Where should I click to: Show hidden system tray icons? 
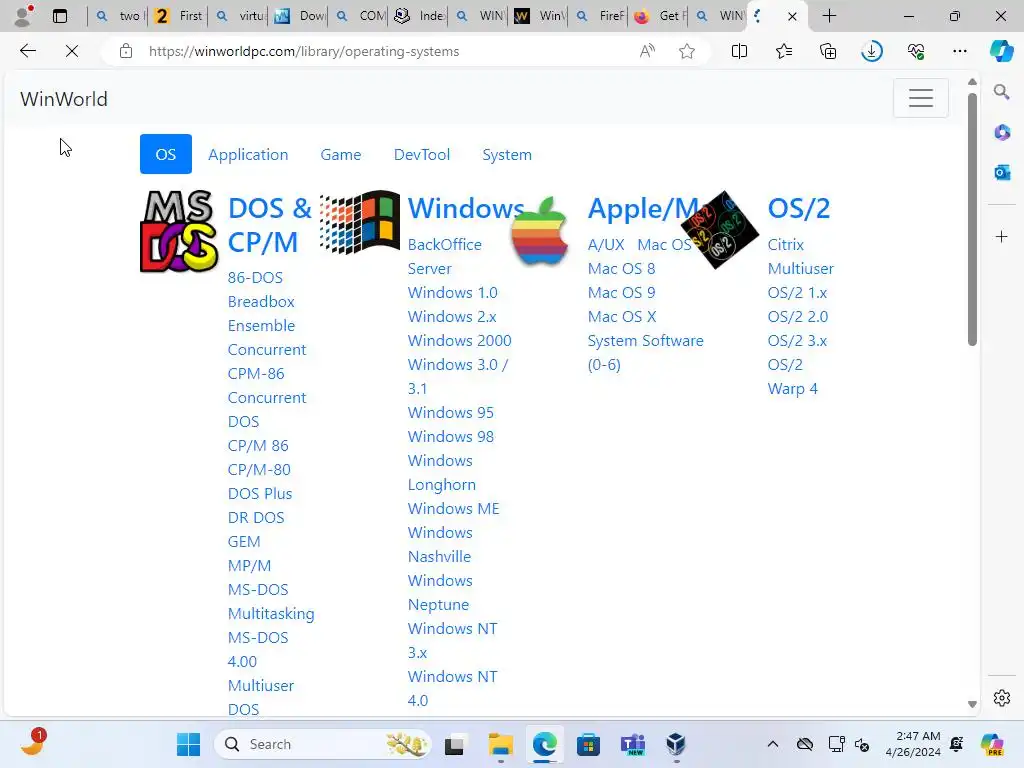pyautogui.click(x=773, y=744)
